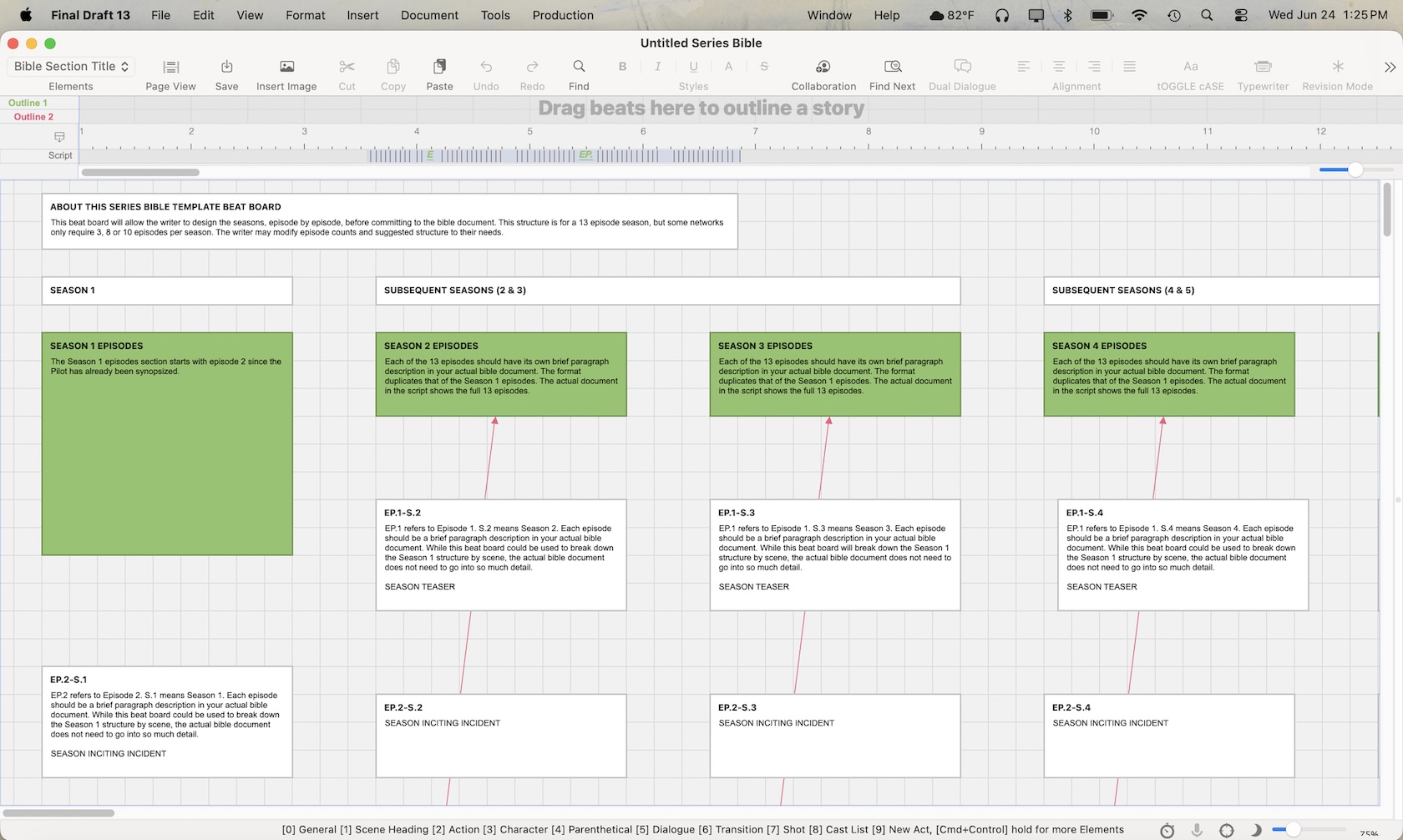Open the Bible Section Title elements dropdown
The height and width of the screenshot is (840, 1403).
[71, 67]
